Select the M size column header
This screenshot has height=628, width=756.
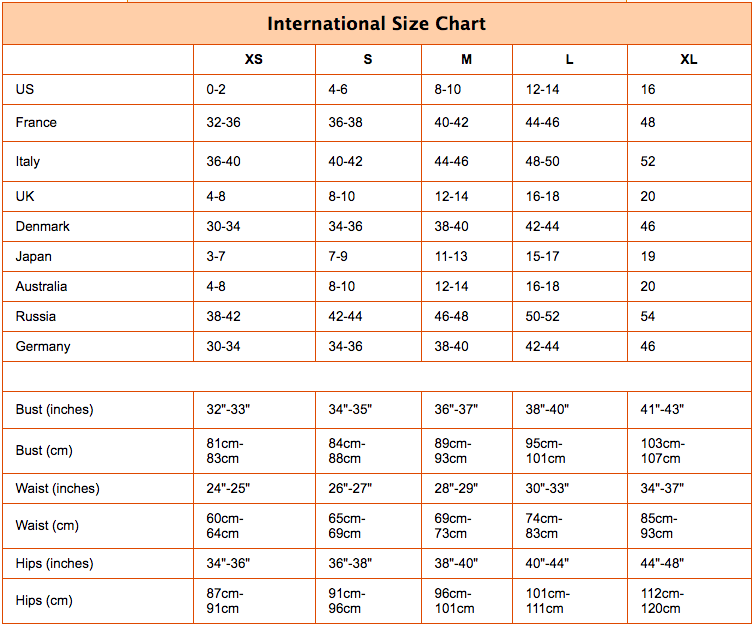point(466,59)
